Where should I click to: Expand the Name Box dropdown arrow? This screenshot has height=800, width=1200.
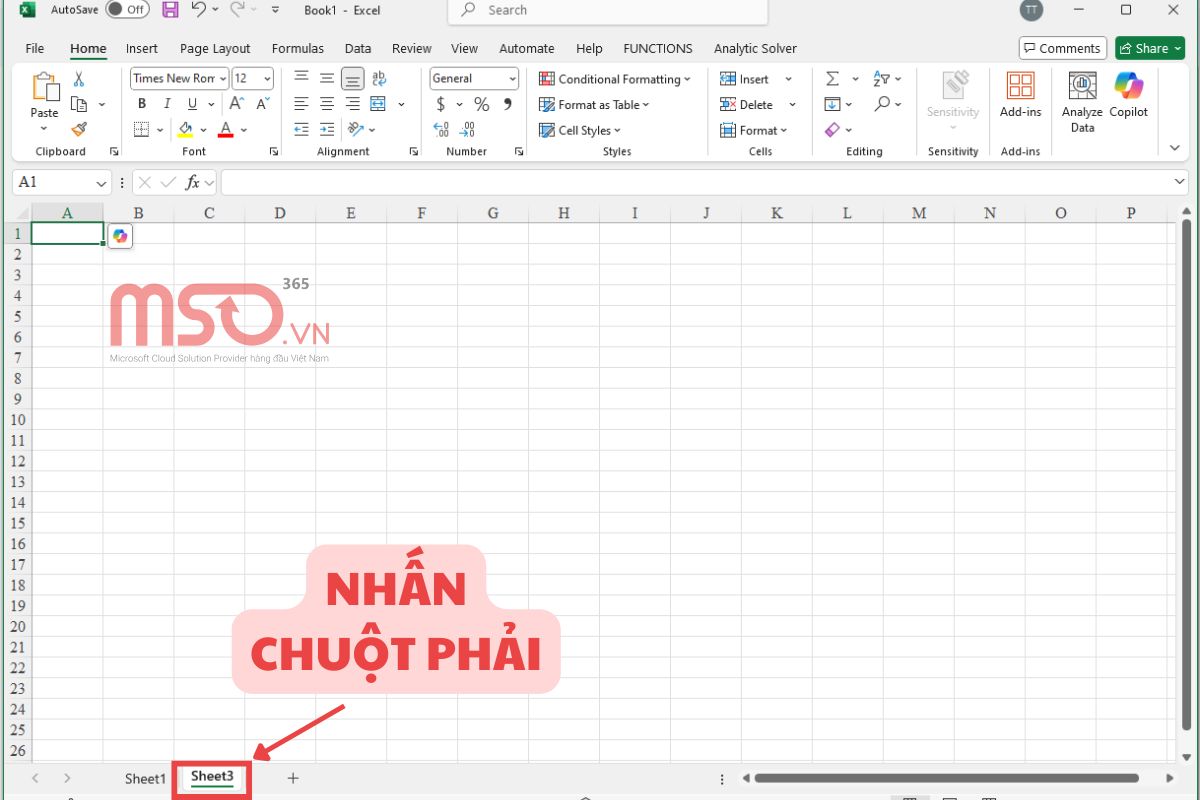101,183
